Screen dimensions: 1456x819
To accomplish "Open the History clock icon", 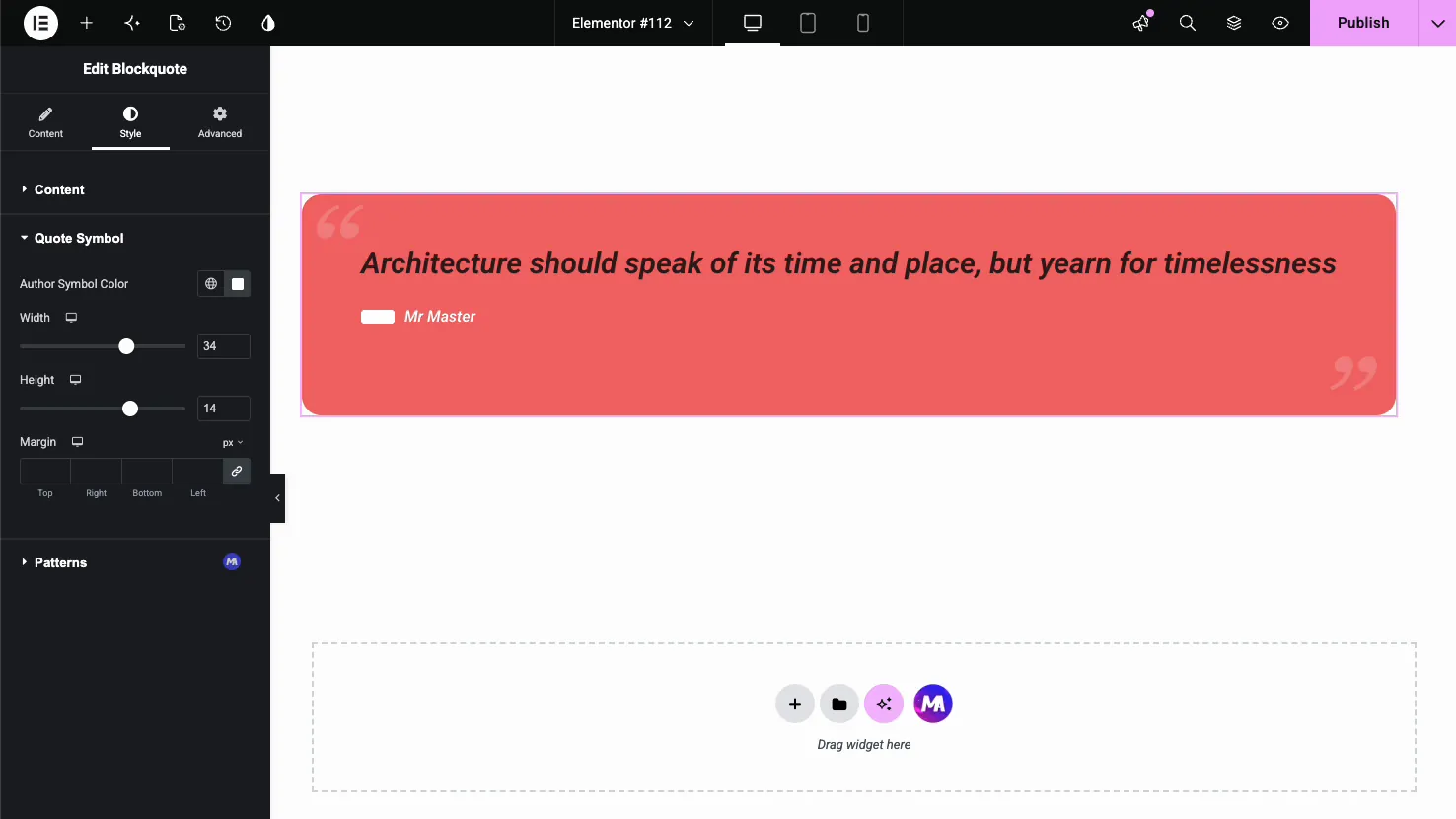I will (223, 23).
